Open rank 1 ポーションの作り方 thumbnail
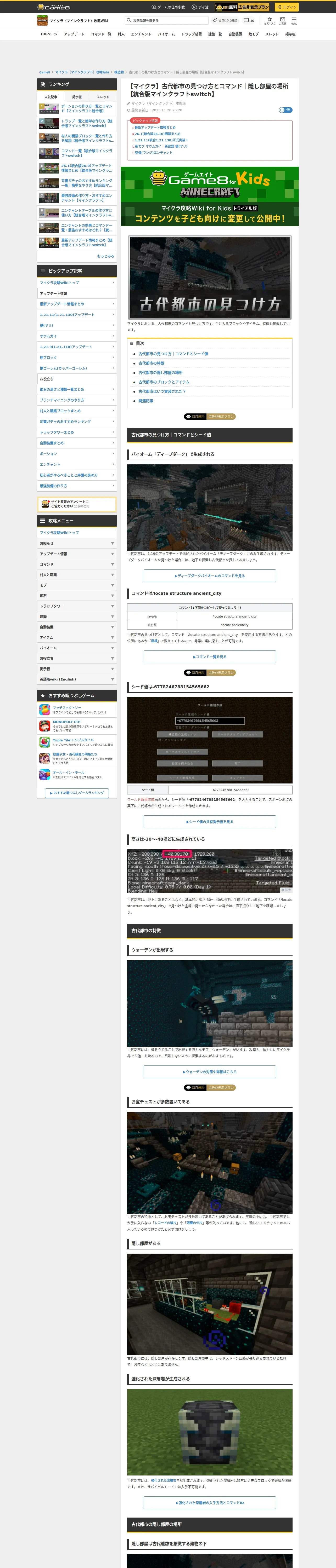This screenshot has width=336, height=1568. click(x=49, y=108)
